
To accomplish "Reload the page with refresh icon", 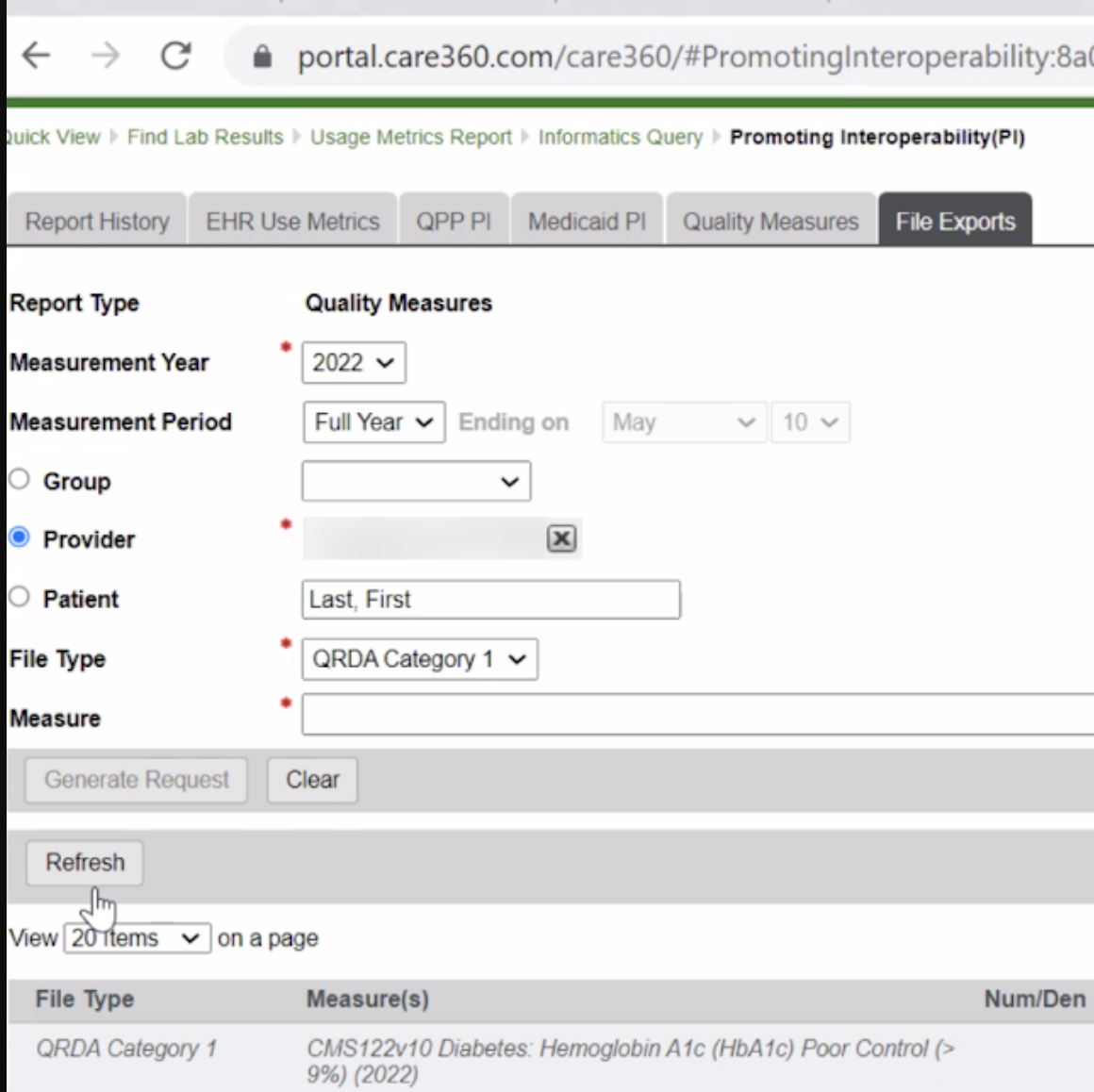I will (x=175, y=56).
